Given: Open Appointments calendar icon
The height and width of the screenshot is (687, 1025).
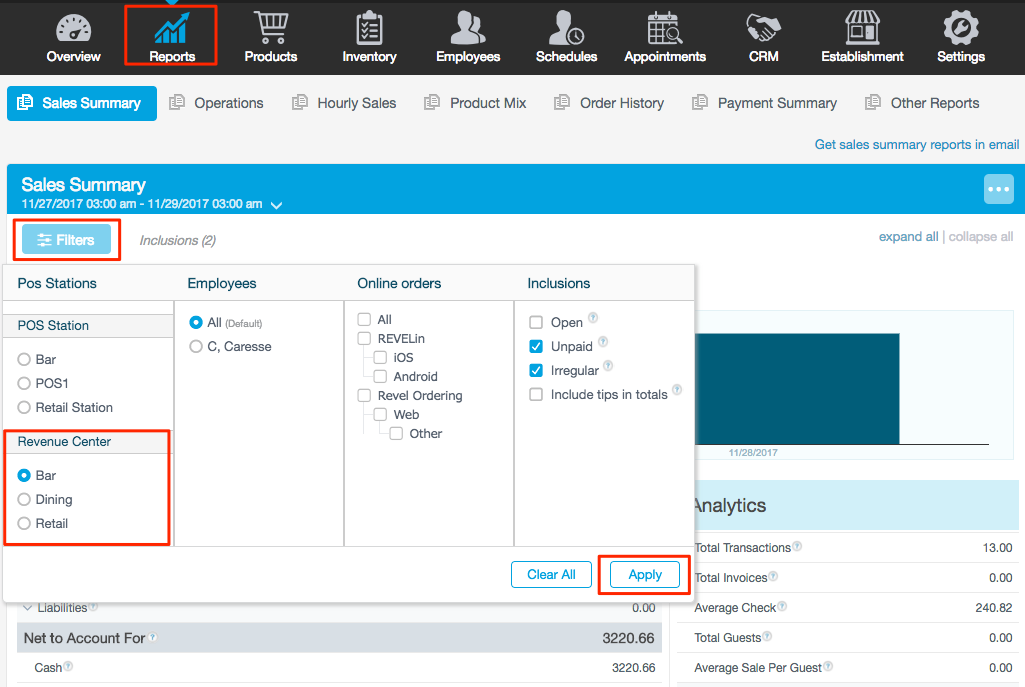Looking at the screenshot, I should point(665,29).
